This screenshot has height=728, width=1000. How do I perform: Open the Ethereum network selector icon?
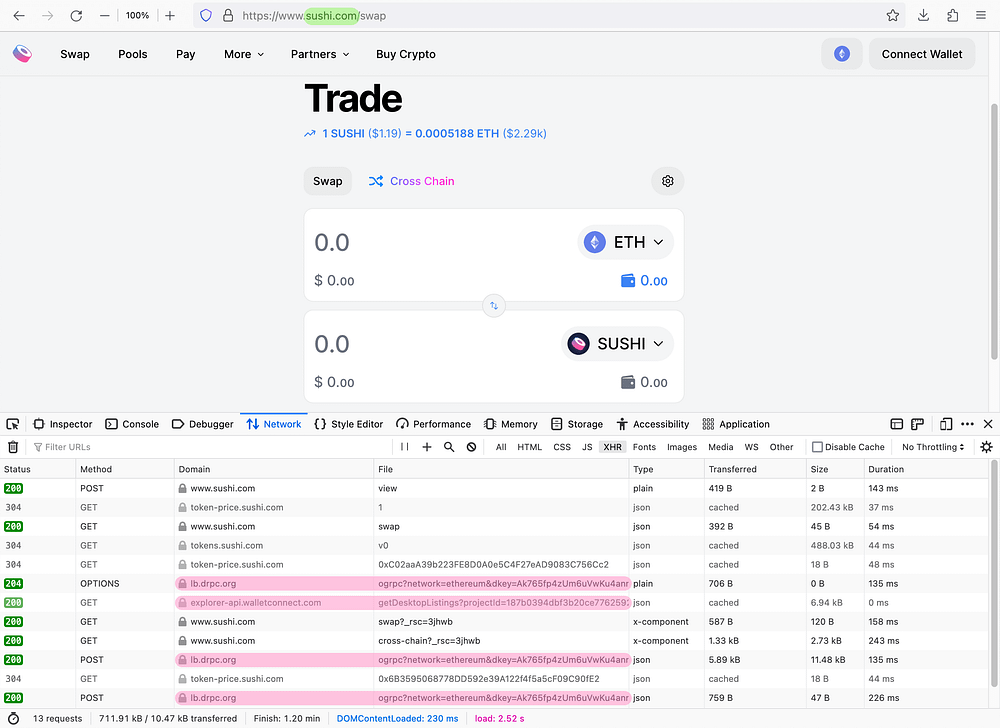(x=842, y=54)
